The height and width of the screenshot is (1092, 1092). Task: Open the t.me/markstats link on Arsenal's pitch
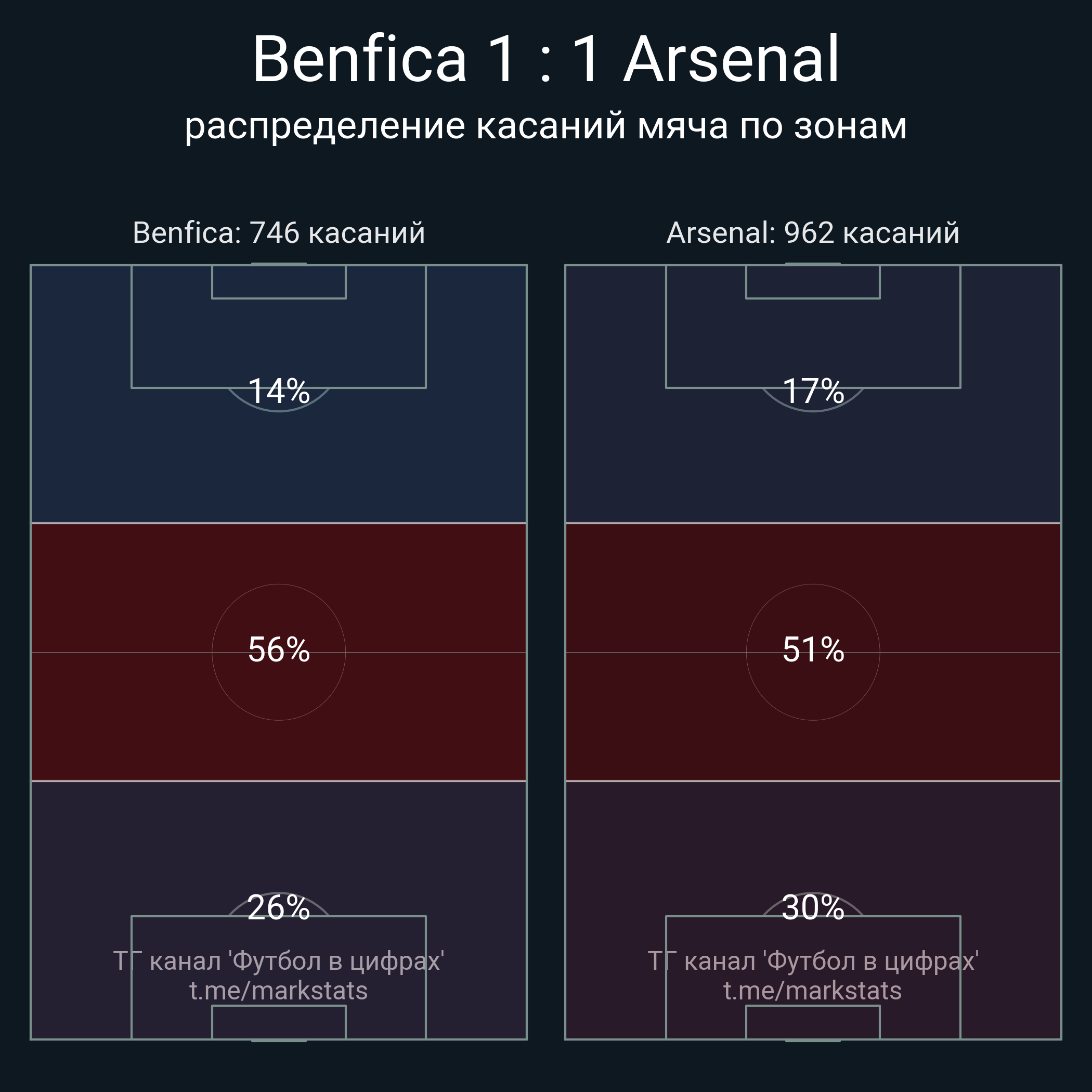pos(813,991)
